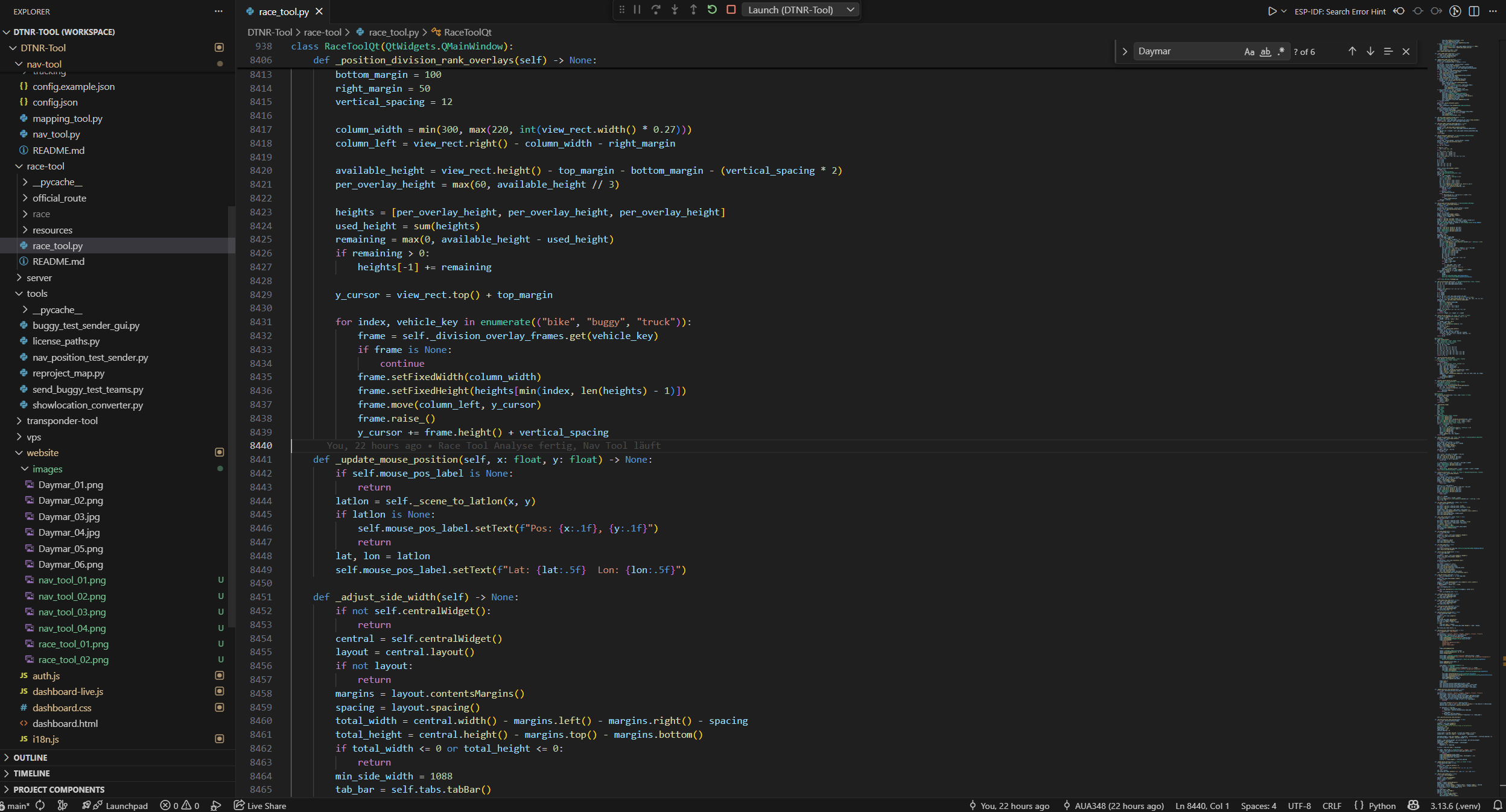Jump to next search match with down arrow
This screenshot has width=1506, height=812.
pos(1370,51)
